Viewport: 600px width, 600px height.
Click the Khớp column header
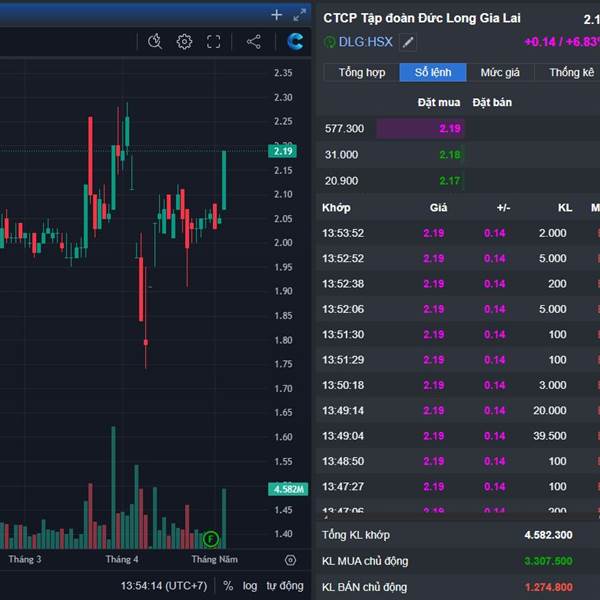pyautogui.click(x=336, y=208)
